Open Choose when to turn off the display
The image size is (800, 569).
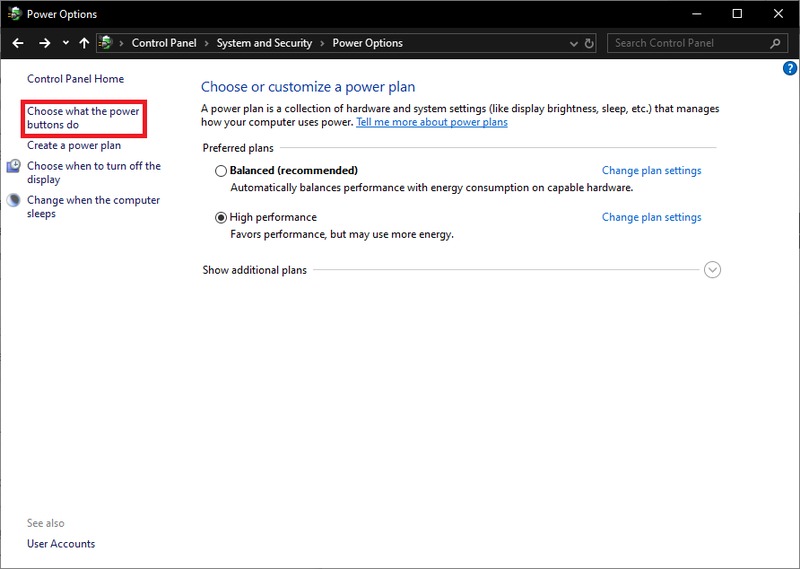[94, 172]
